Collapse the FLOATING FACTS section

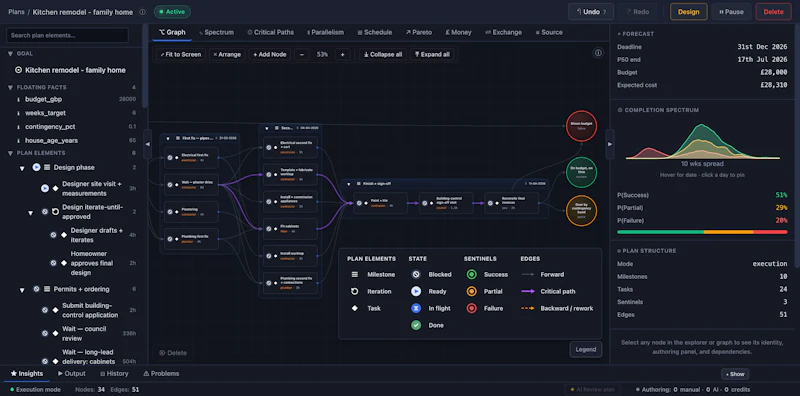point(10,87)
